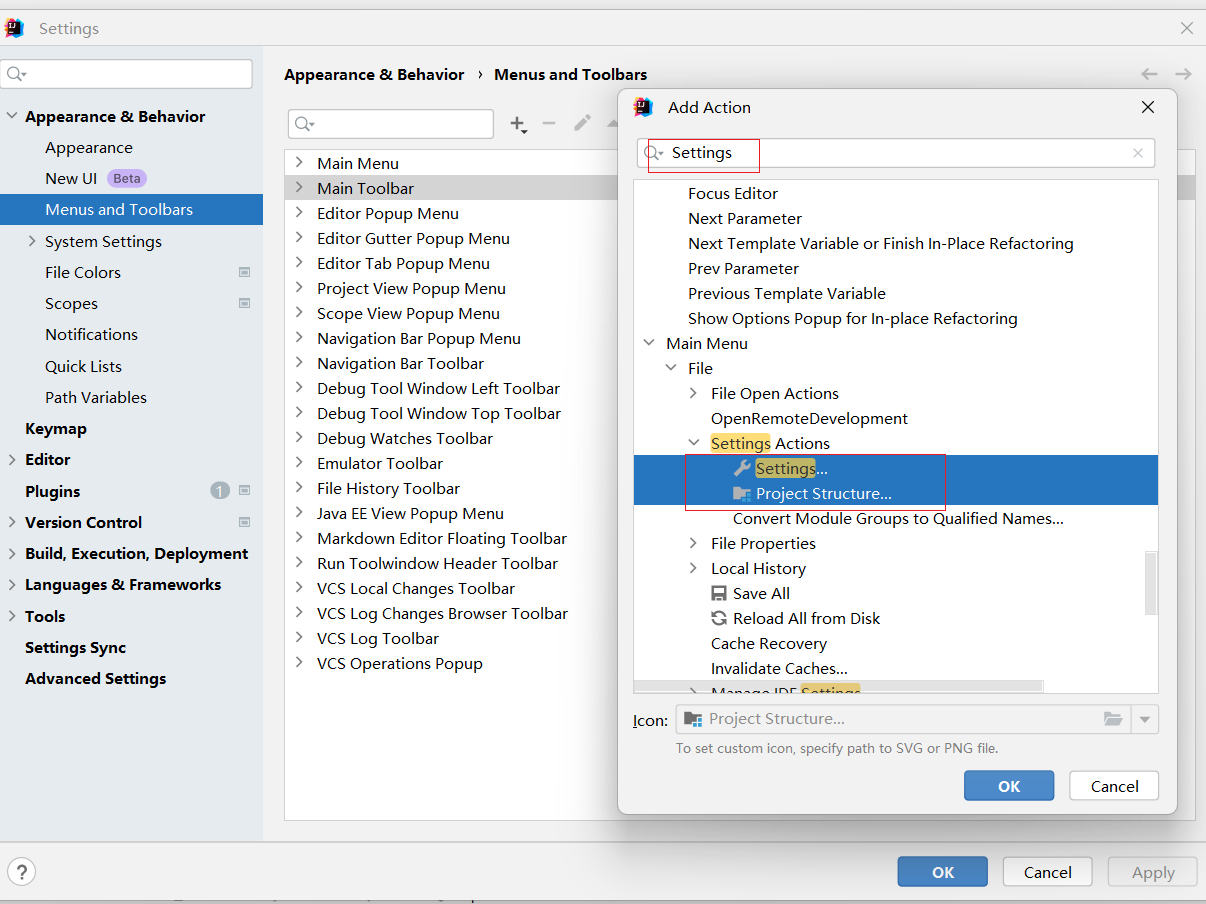Viewport: 1206px width, 904px height.
Task: Click the move up arrow icon in the toolbar
Action: tap(614, 124)
